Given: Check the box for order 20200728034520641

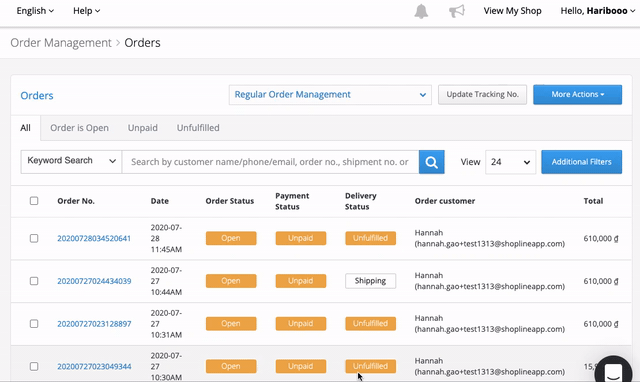Looking at the screenshot, I should point(34,238).
